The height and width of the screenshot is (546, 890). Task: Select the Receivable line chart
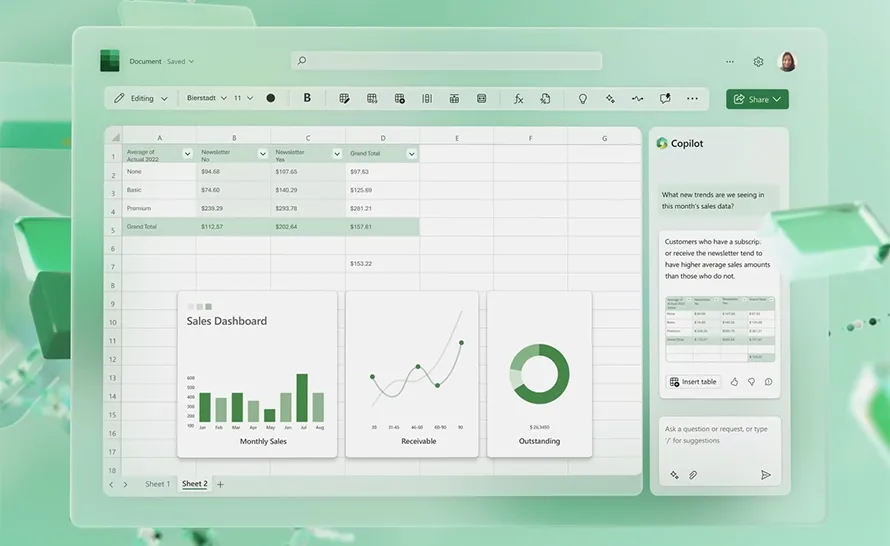[x=412, y=374]
